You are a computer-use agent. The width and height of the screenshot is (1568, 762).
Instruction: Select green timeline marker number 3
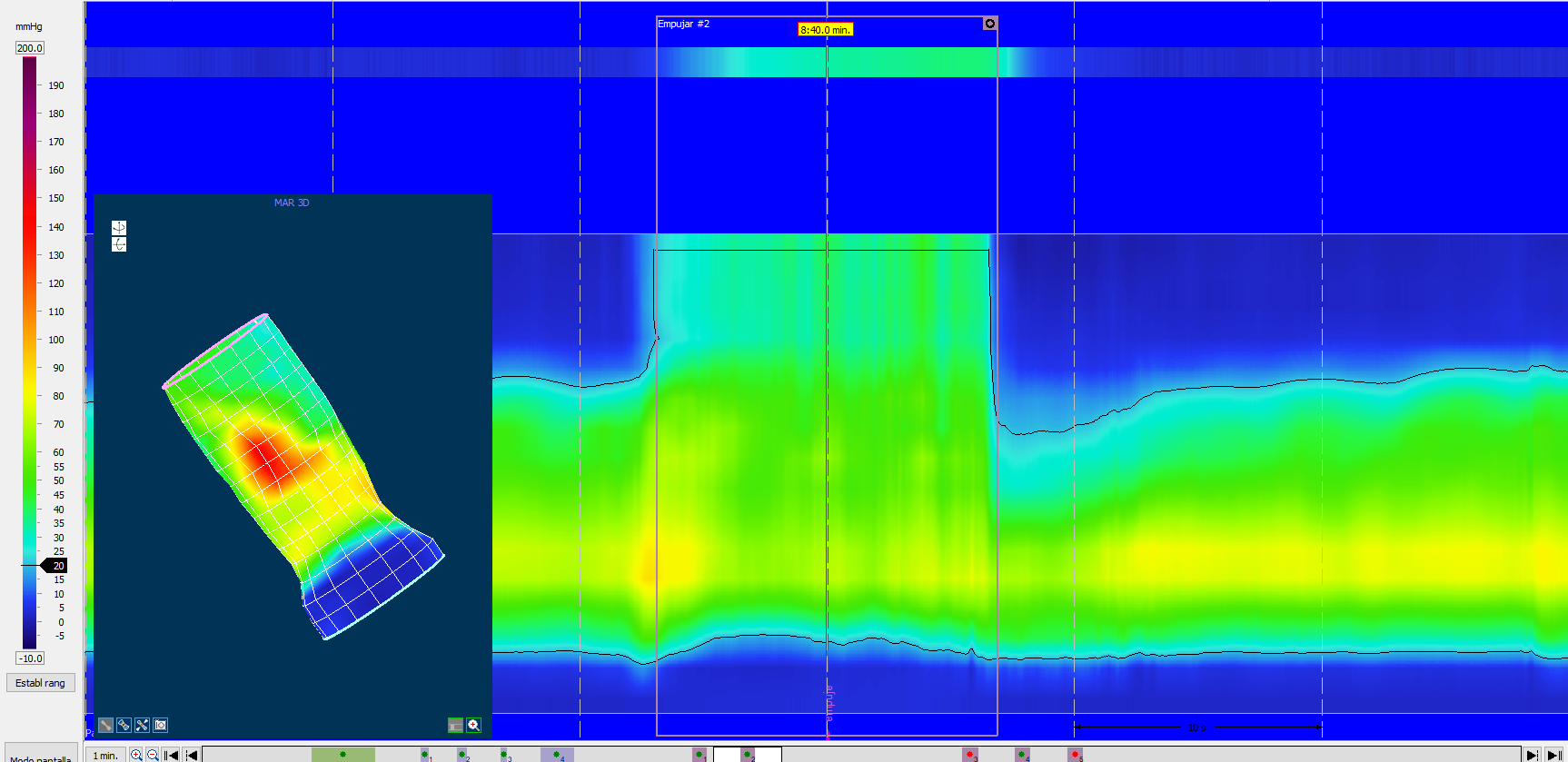point(503,755)
